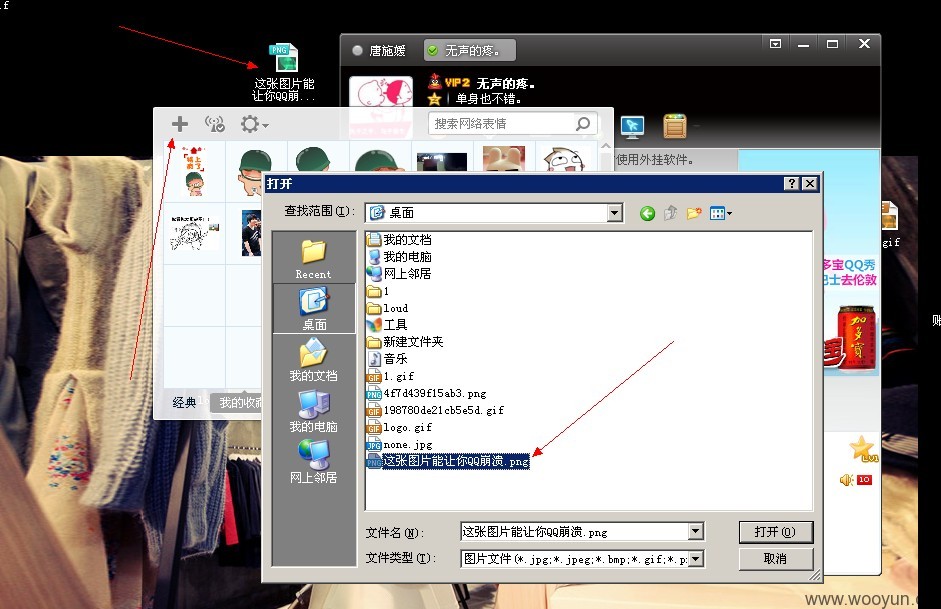Click scroll up arrow of emoticon panel
This screenshot has width=941, height=609.
tap(606, 146)
